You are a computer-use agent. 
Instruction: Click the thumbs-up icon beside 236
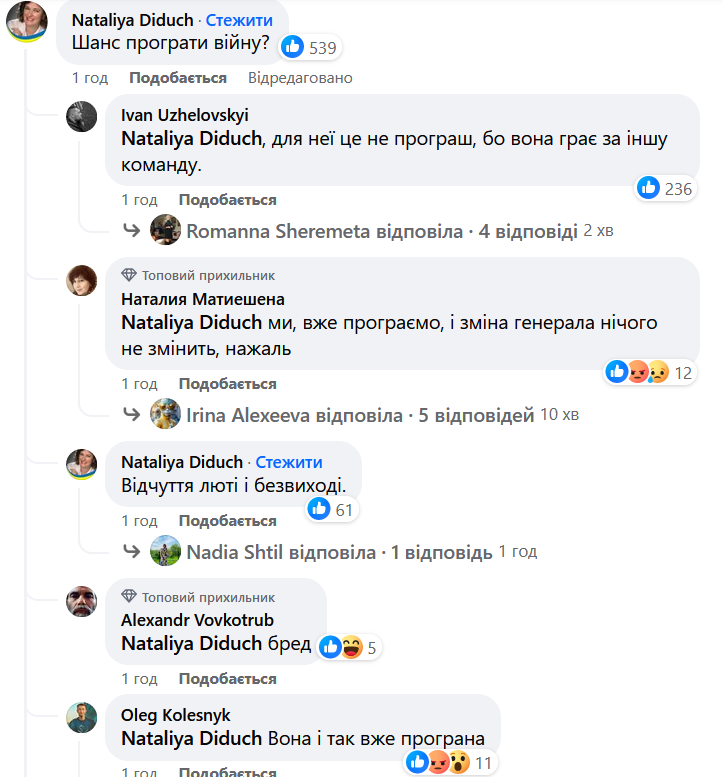tap(649, 188)
